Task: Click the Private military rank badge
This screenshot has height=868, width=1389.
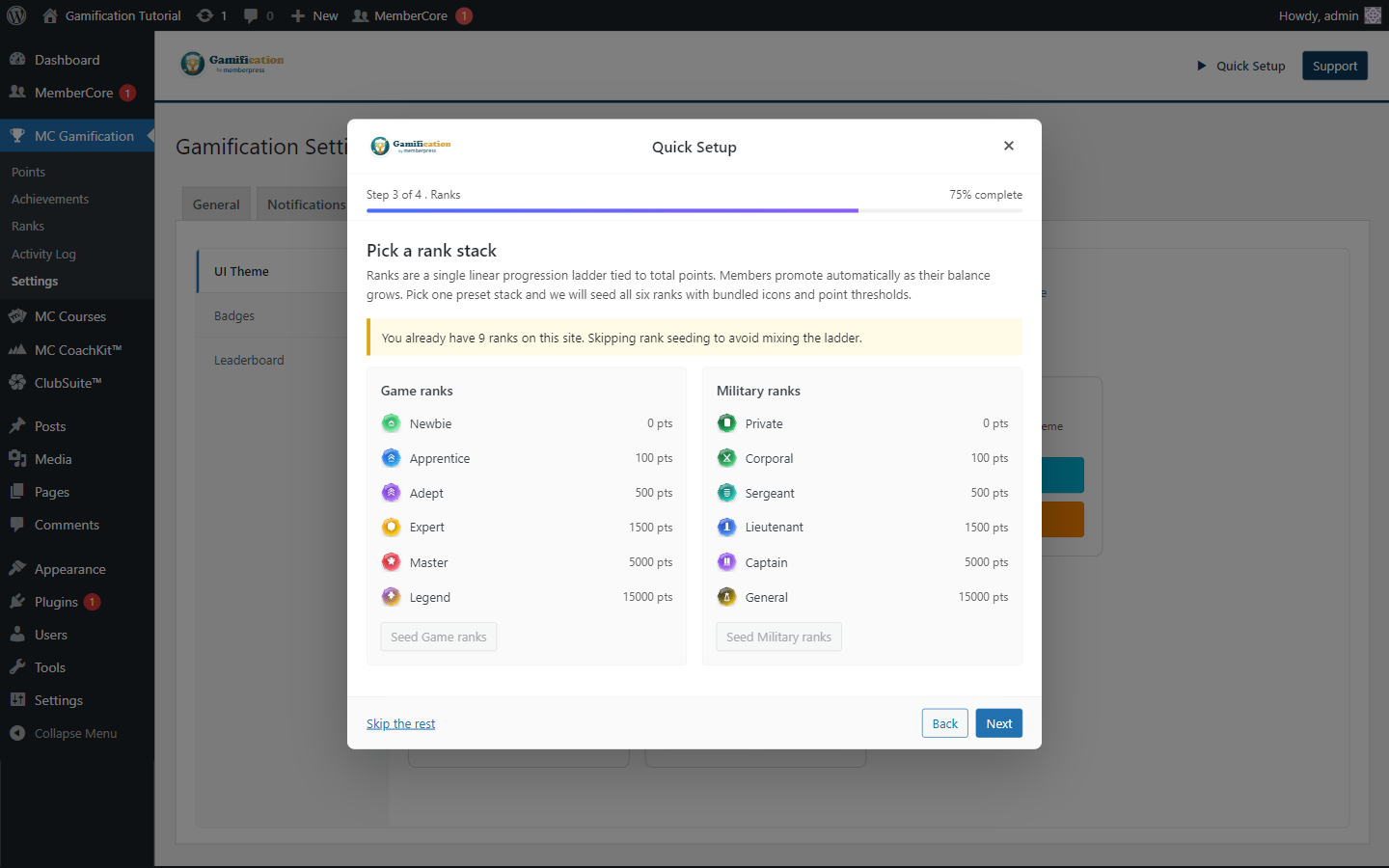Action: (x=726, y=423)
